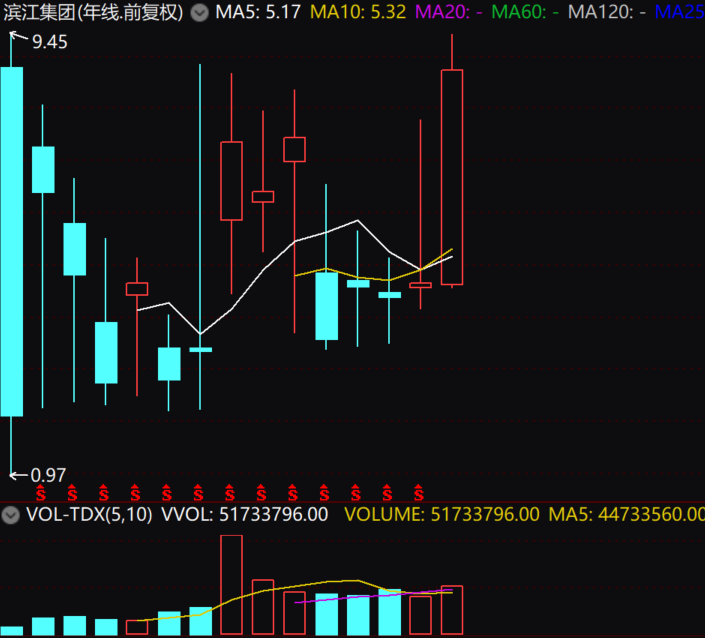Image resolution: width=705 pixels, height=638 pixels.
Task: Click the last red S marker on right
Action: (420, 493)
